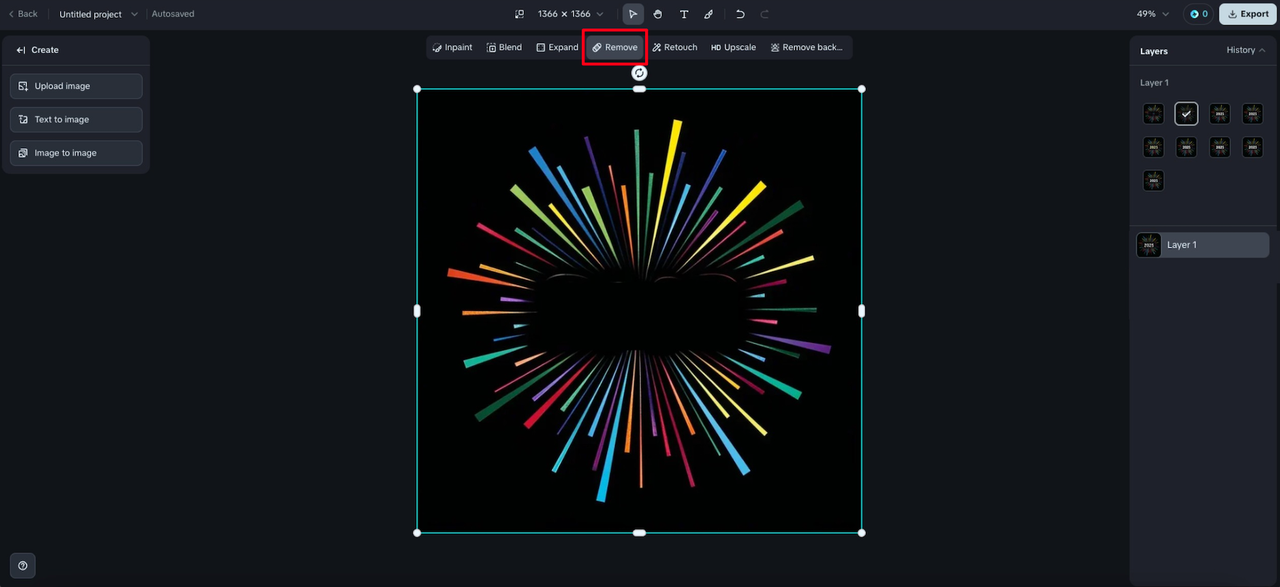Expand the Untitled project name dropdown
This screenshot has height=587, width=1280.
(98, 14)
